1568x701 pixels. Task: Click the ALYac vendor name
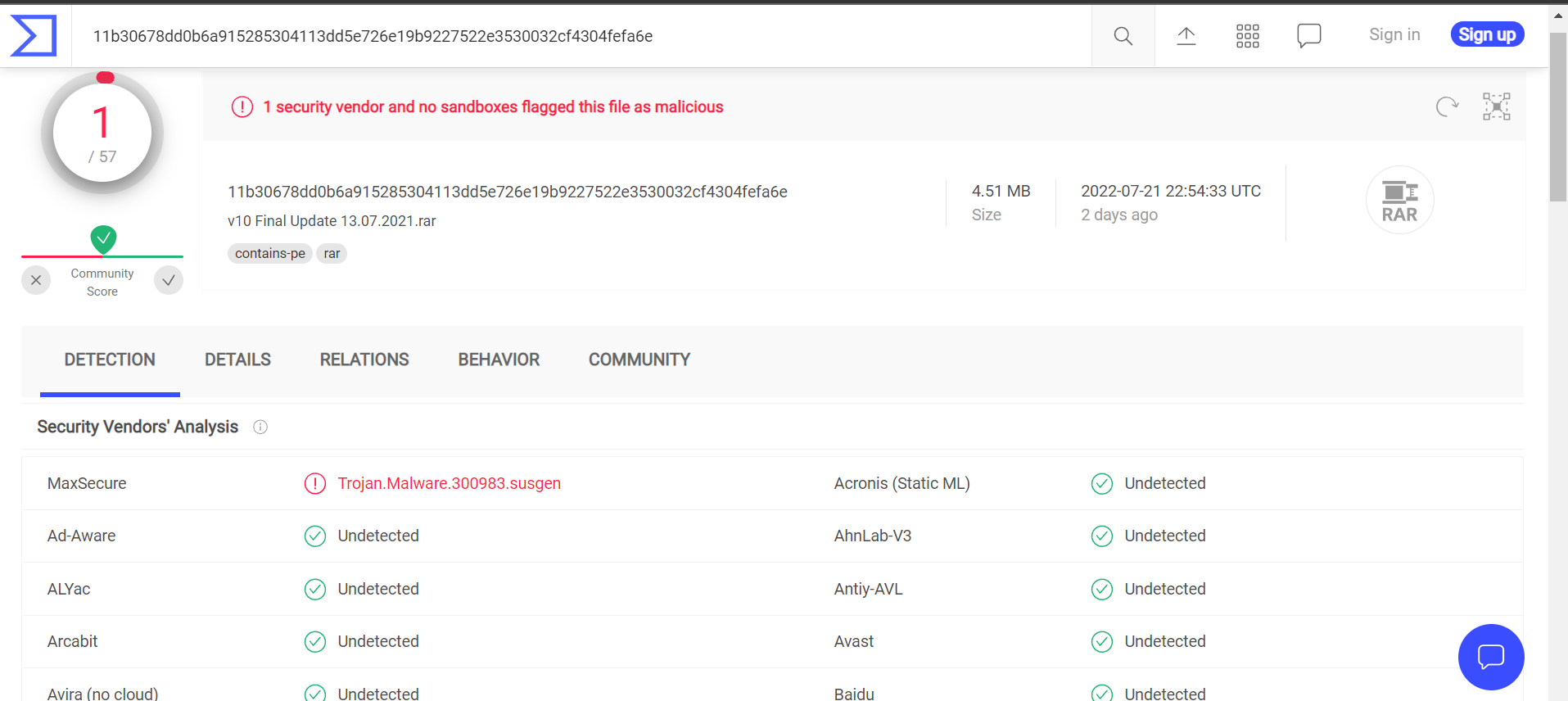point(69,590)
